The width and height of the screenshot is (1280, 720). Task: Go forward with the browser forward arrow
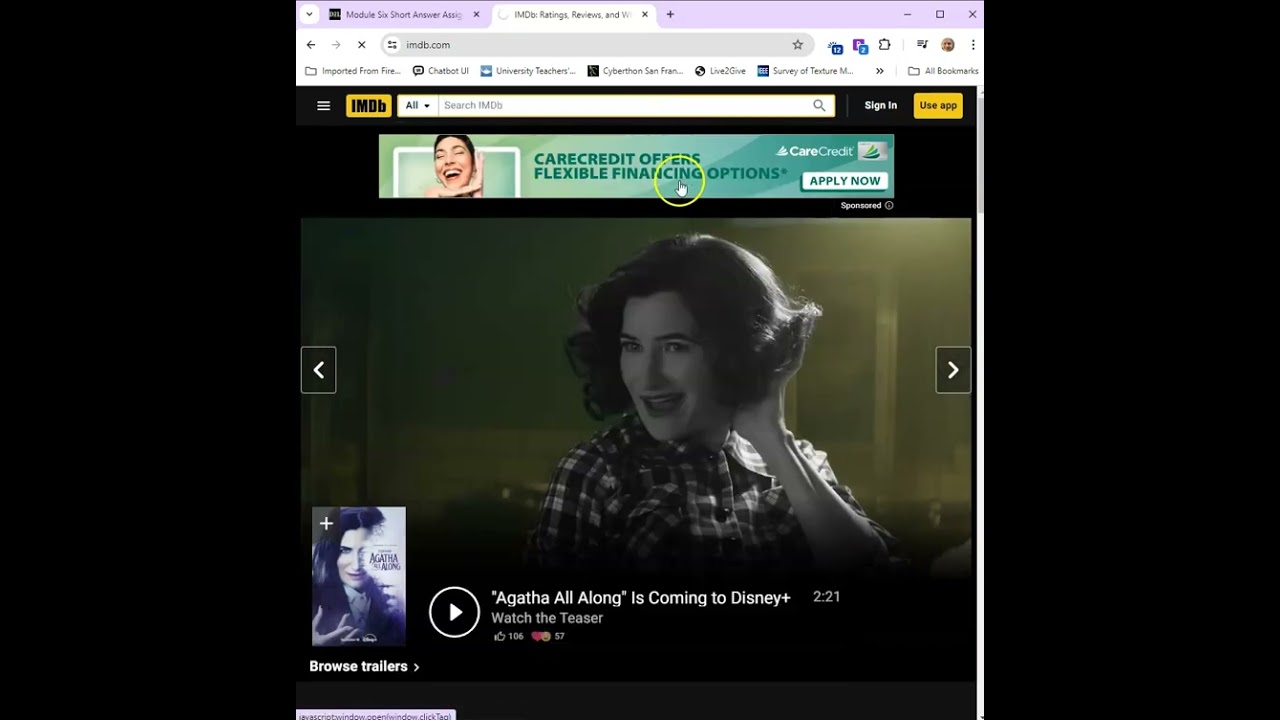pyautogui.click(x=336, y=45)
